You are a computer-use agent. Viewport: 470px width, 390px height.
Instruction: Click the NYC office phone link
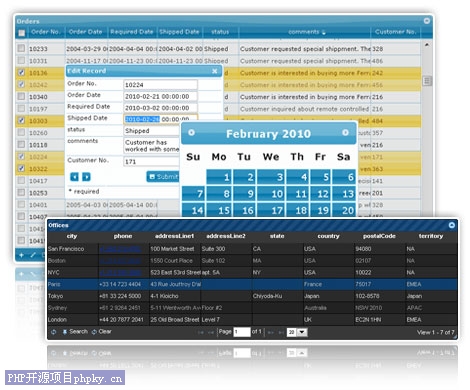point(120,273)
